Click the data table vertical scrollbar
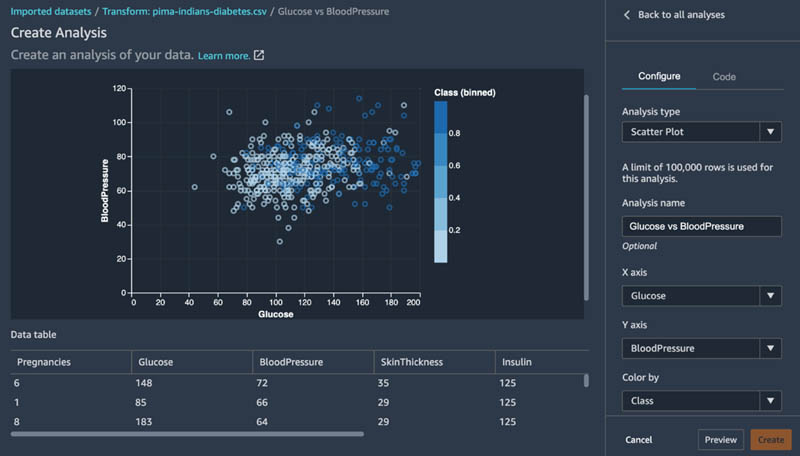Viewport: 800px width, 456px height. (586, 381)
